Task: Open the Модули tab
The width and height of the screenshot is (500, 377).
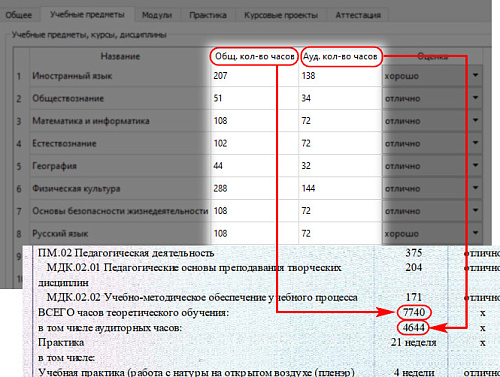Action: click(x=157, y=15)
